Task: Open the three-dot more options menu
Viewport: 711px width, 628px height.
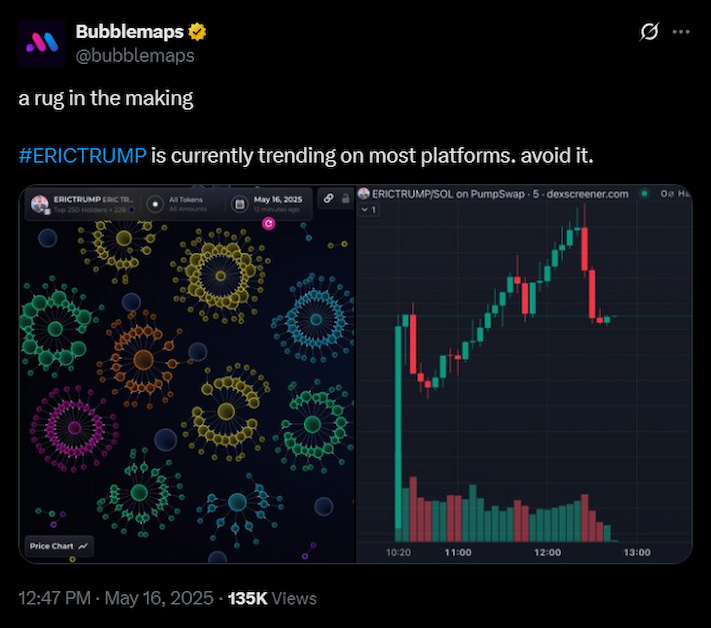Action: (x=681, y=32)
